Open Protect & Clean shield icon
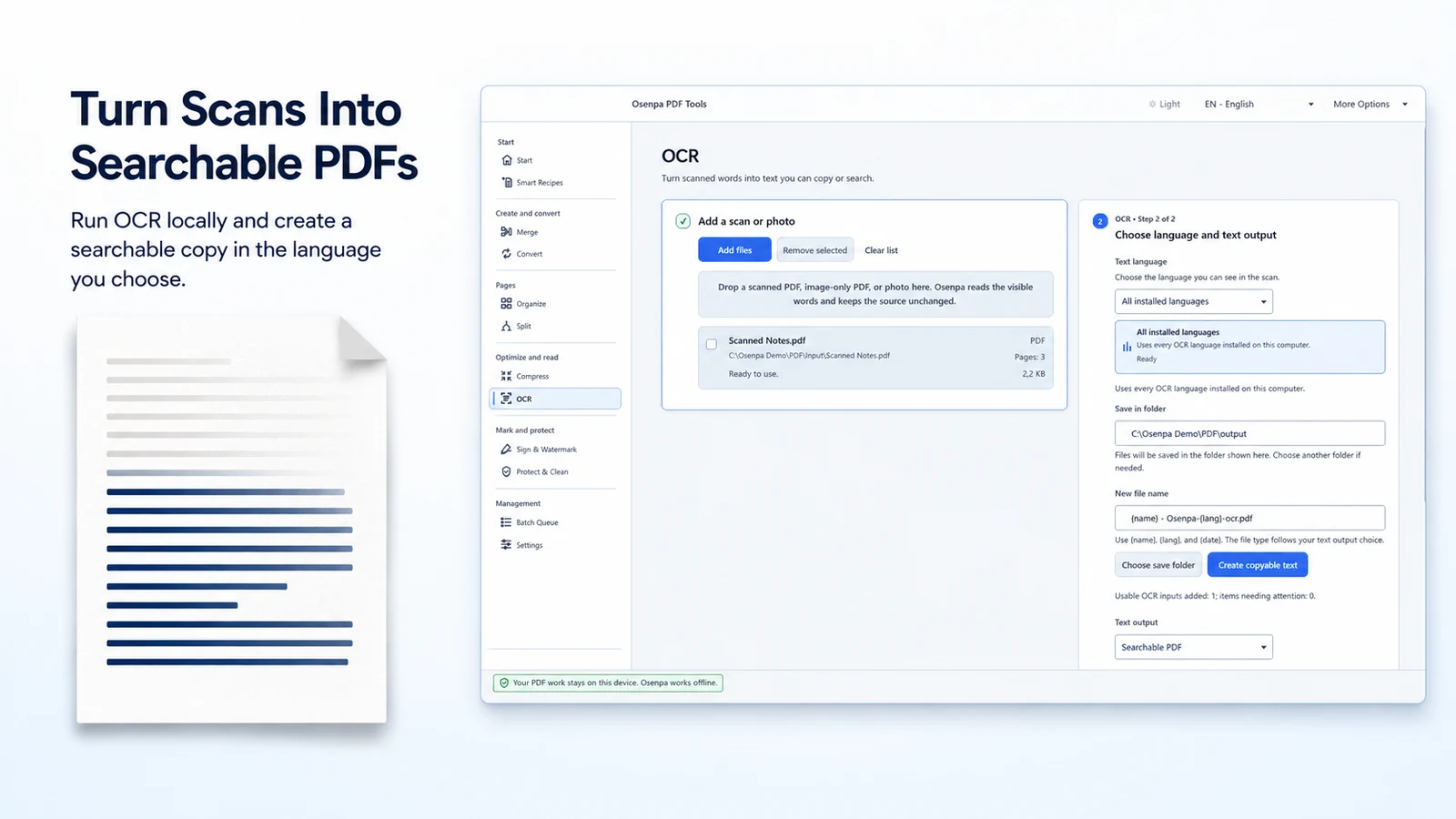This screenshot has height=819, width=1456. [506, 471]
